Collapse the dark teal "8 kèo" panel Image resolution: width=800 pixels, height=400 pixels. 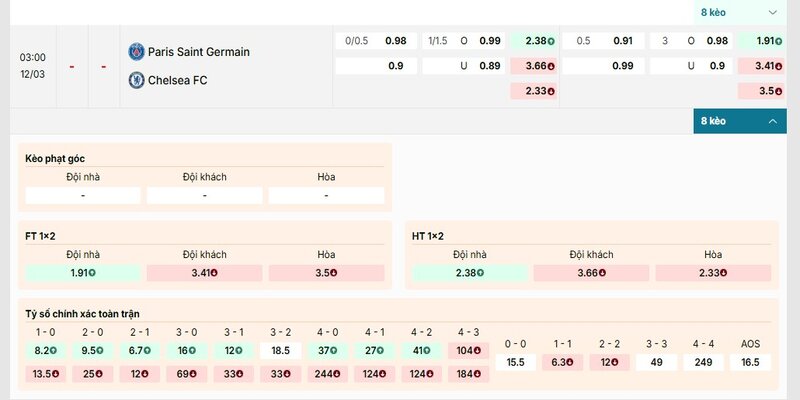tap(738, 121)
